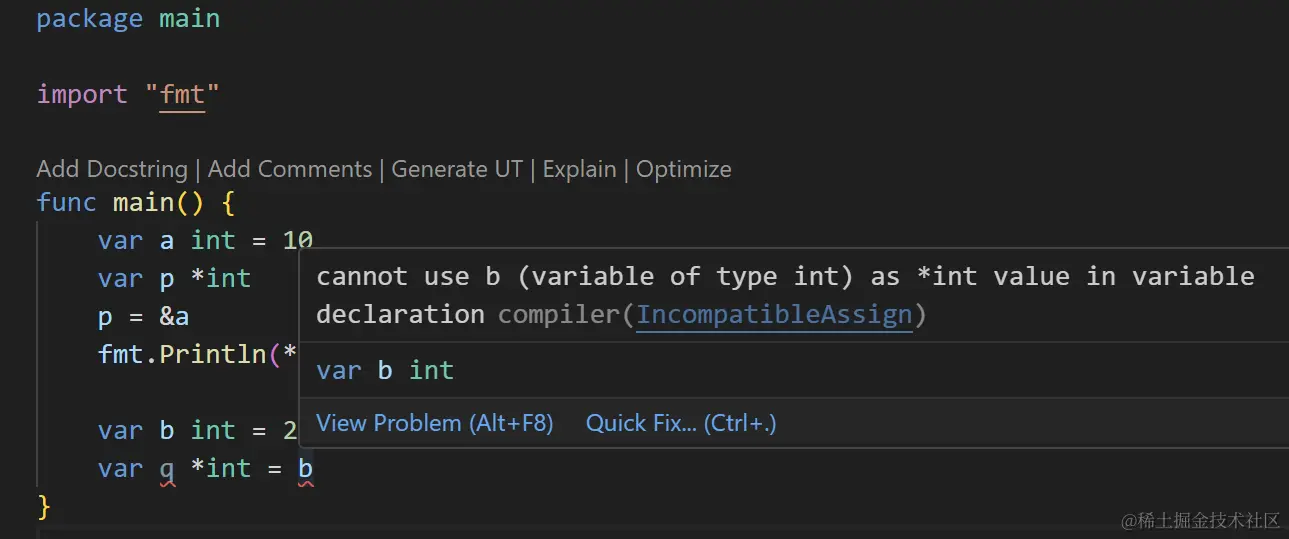The width and height of the screenshot is (1289, 539).
Task: Click the underlined variable q
Action: click(x=167, y=468)
